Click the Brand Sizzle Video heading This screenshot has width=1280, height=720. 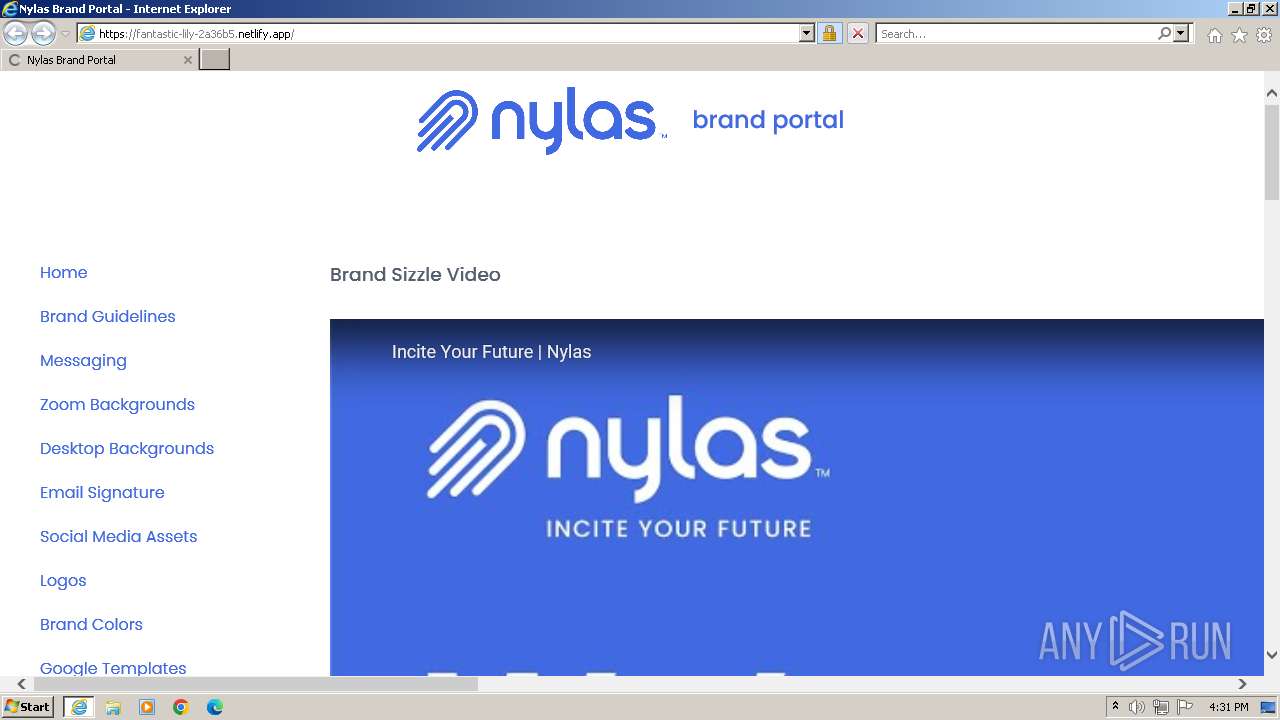[415, 275]
